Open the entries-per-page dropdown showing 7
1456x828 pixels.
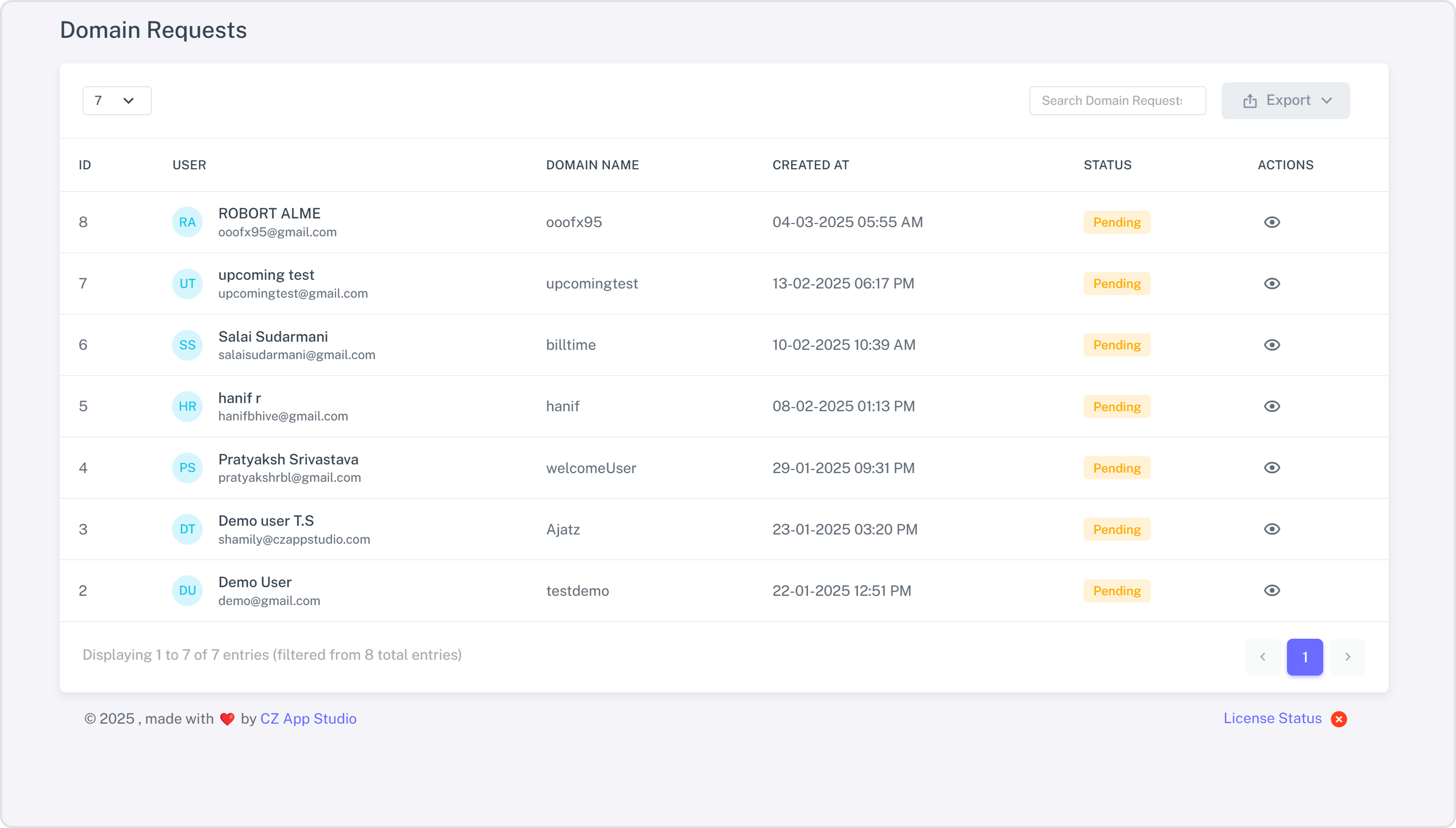[x=117, y=101]
